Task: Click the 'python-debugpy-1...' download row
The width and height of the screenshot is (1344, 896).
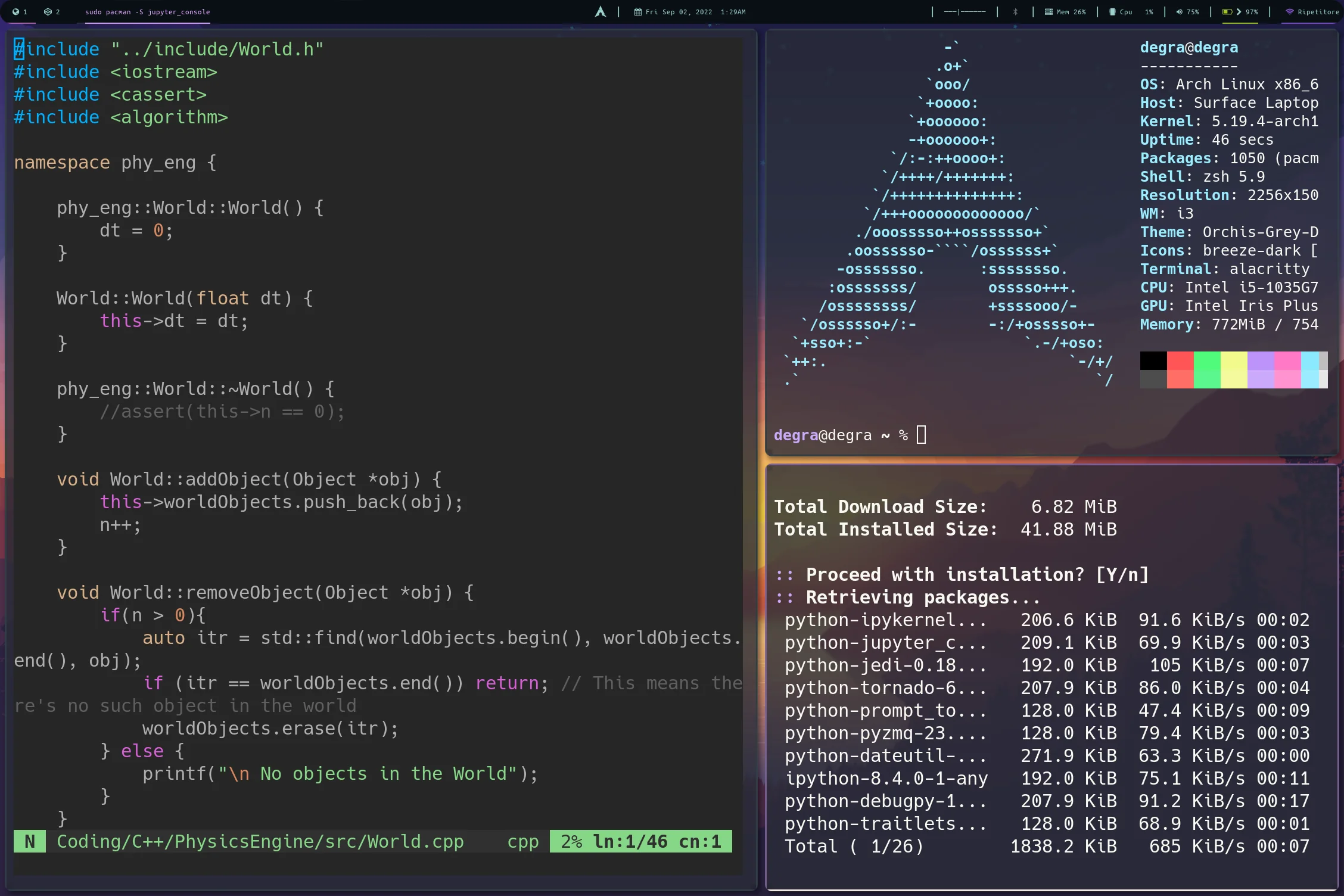Action: [x=1047, y=801]
